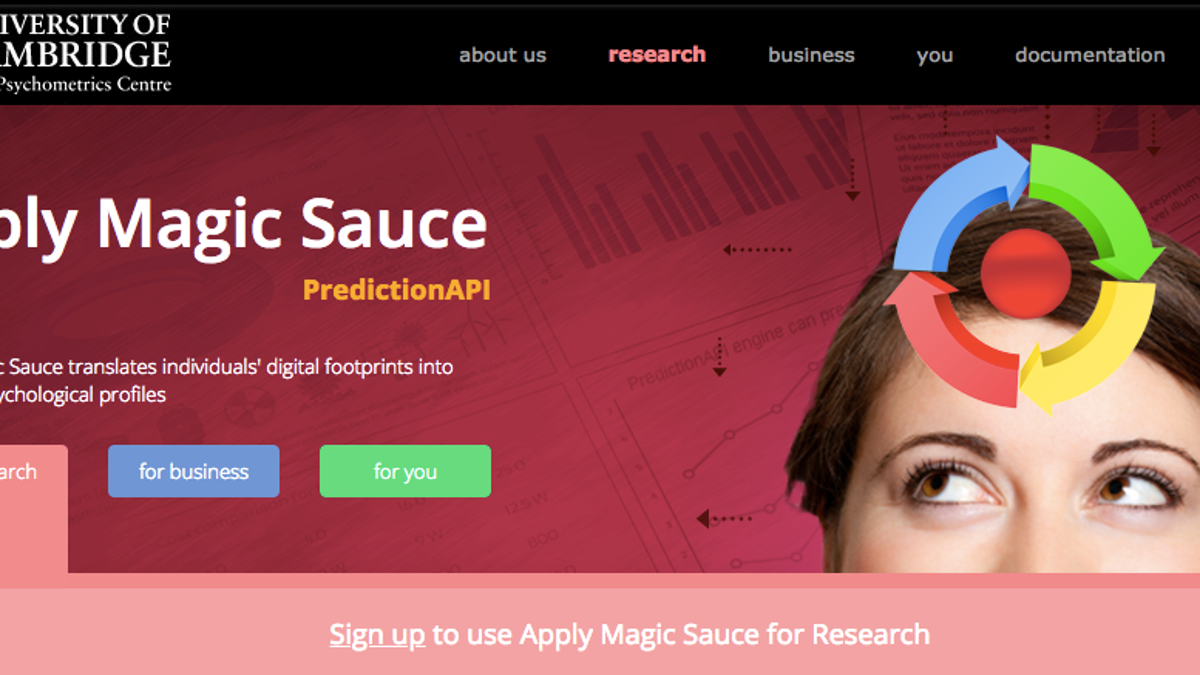Click the dotted left arrow in banner background
1200x675 pixels.
[757, 250]
